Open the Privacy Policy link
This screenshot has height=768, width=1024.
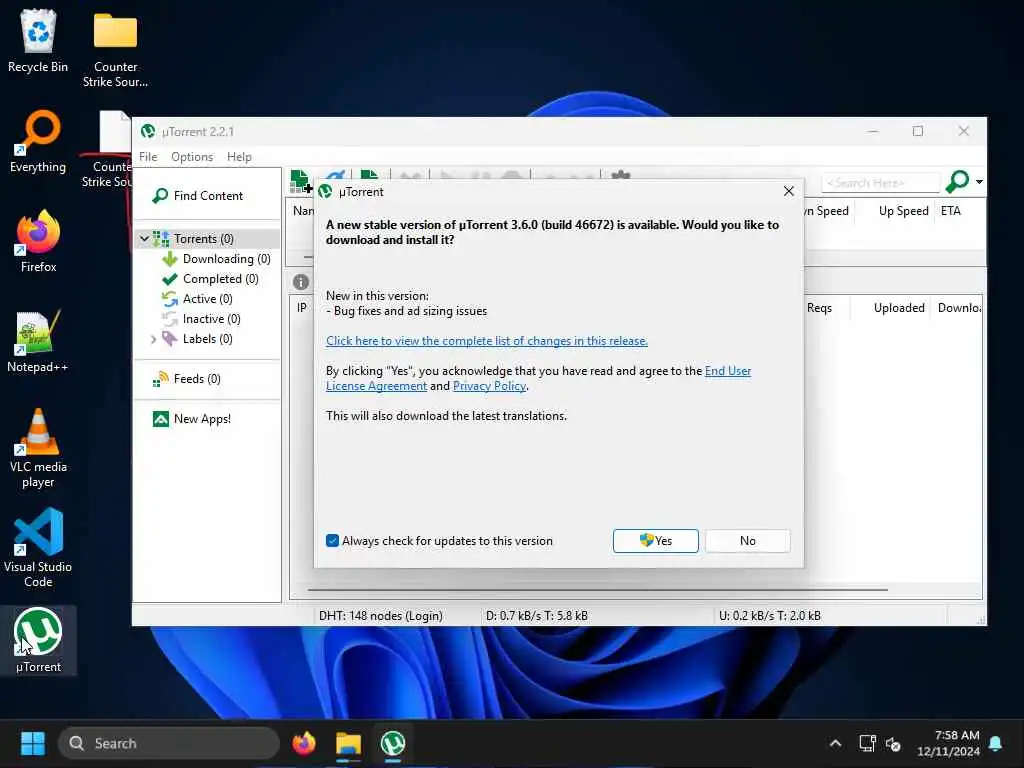click(489, 386)
